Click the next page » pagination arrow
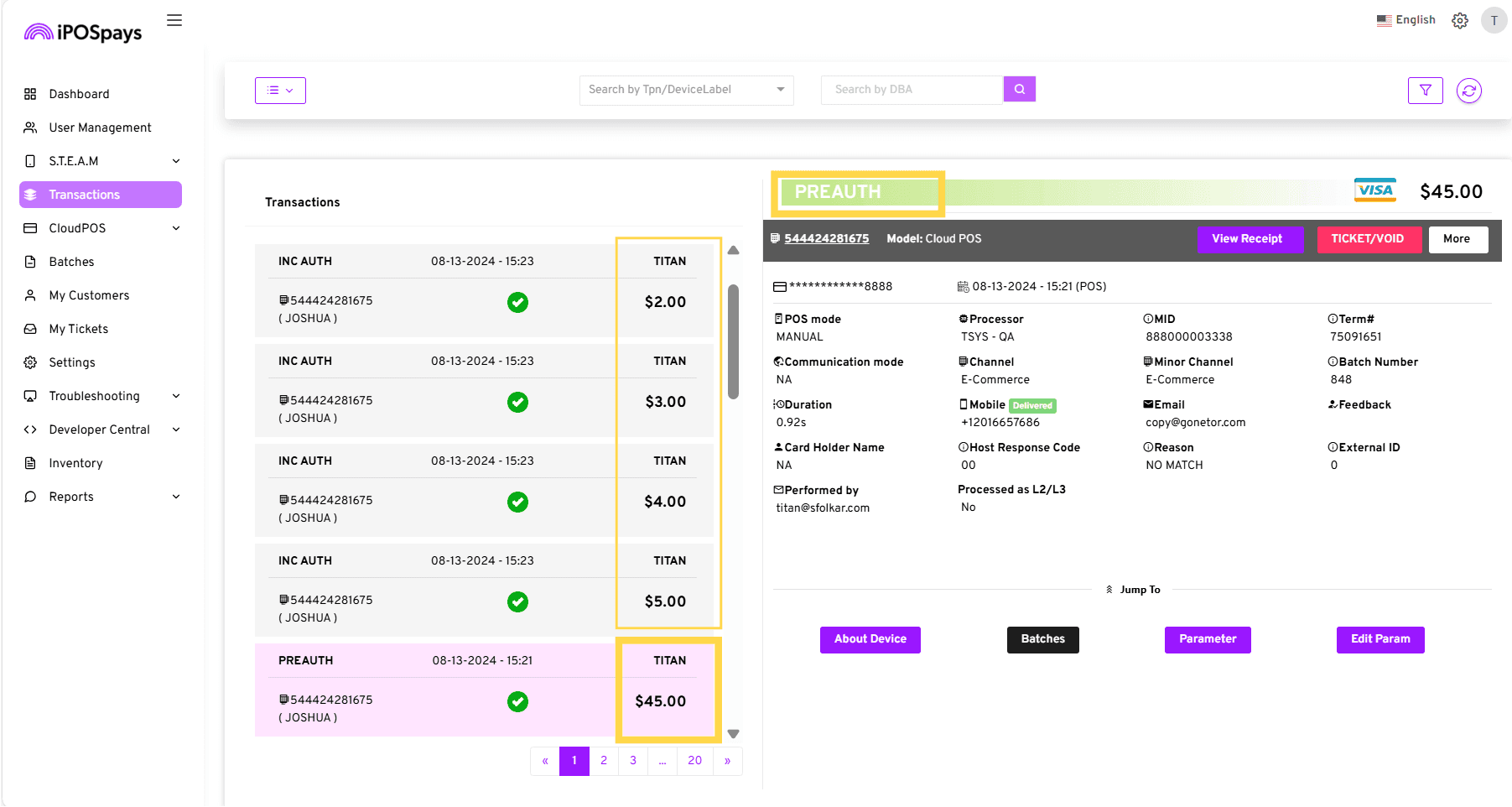Image resolution: width=1512 pixels, height=807 pixels. pyautogui.click(x=728, y=761)
